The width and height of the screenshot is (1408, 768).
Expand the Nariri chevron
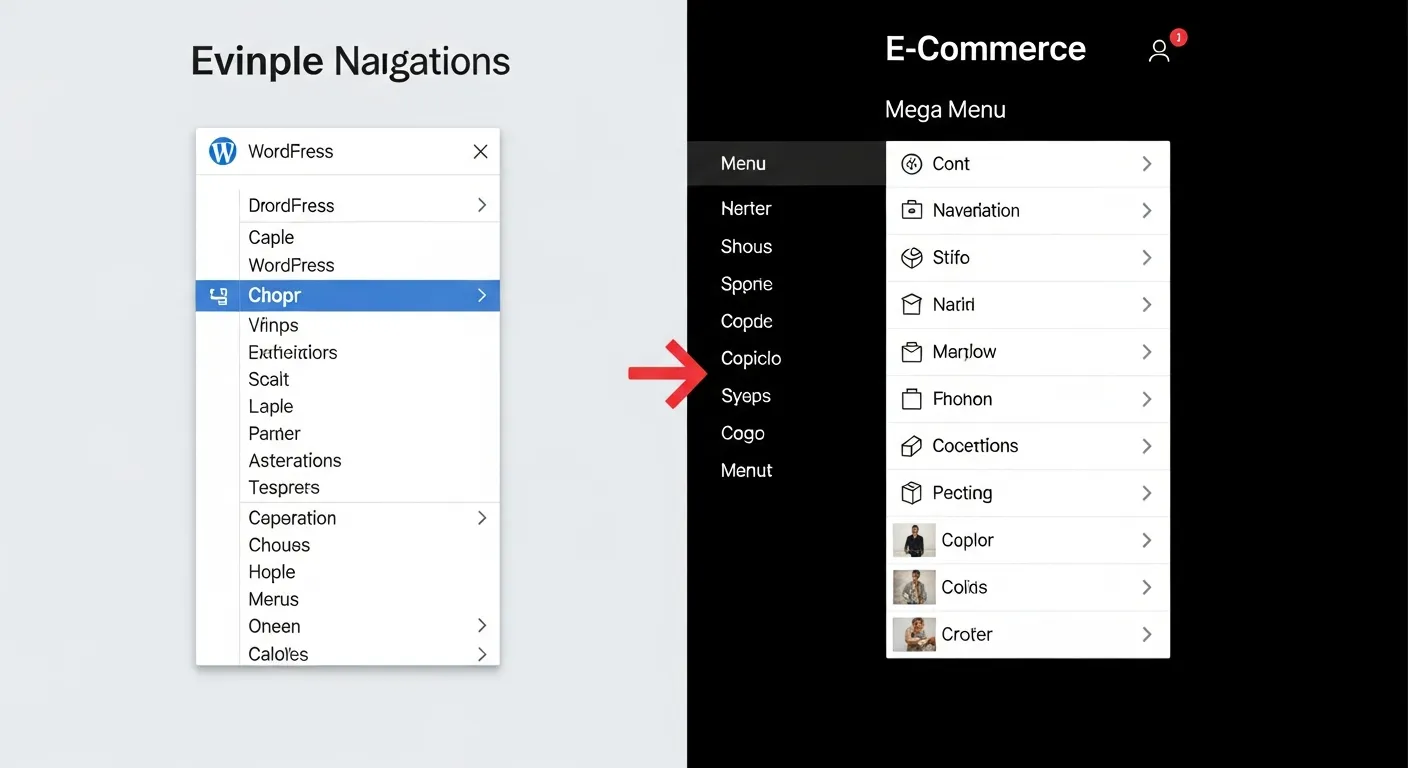1147,305
